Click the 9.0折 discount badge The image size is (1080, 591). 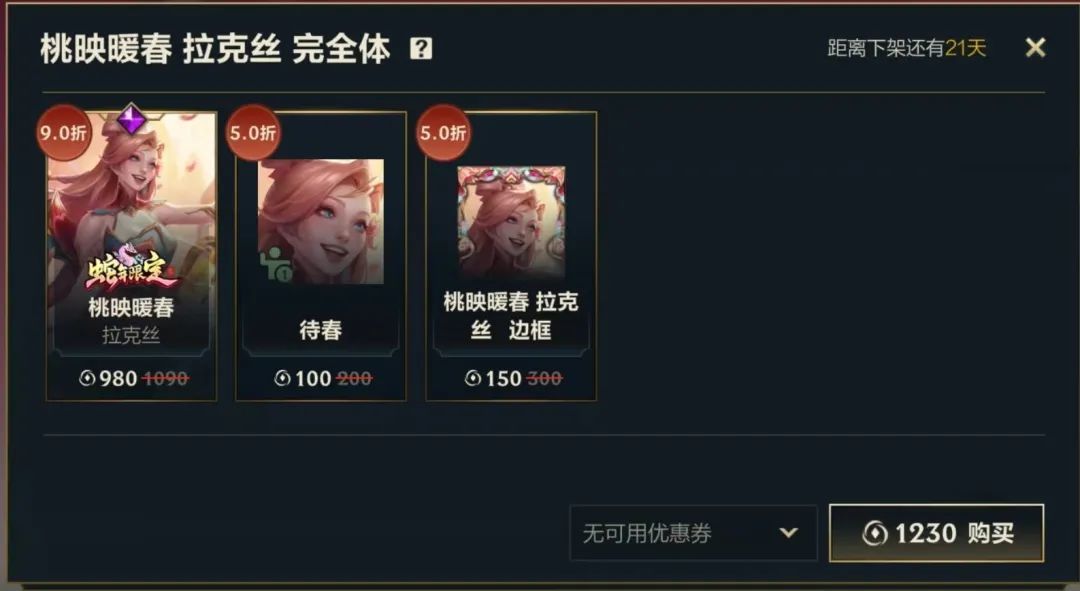pyautogui.click(x=63, y=132)
